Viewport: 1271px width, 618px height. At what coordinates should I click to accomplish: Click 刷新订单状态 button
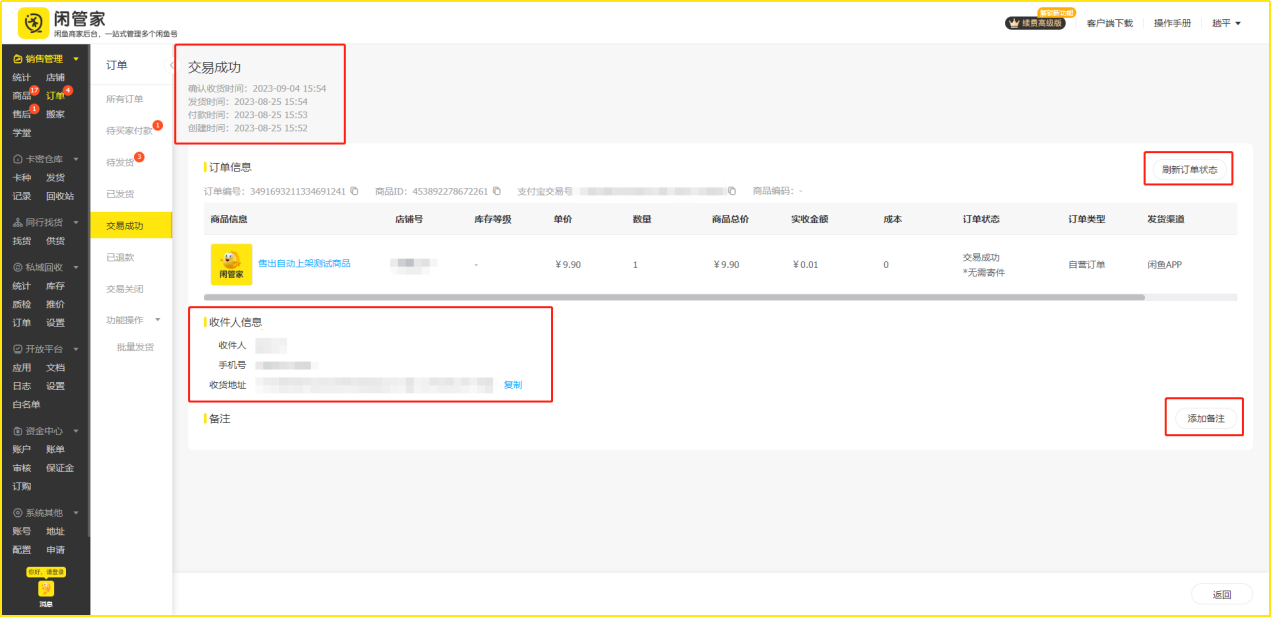1189,169
